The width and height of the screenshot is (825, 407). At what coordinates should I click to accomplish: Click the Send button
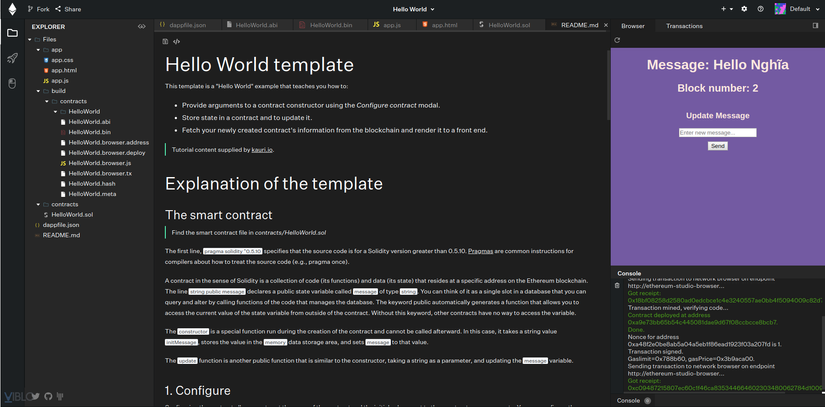pyautogui.click(x=718, y=146)
